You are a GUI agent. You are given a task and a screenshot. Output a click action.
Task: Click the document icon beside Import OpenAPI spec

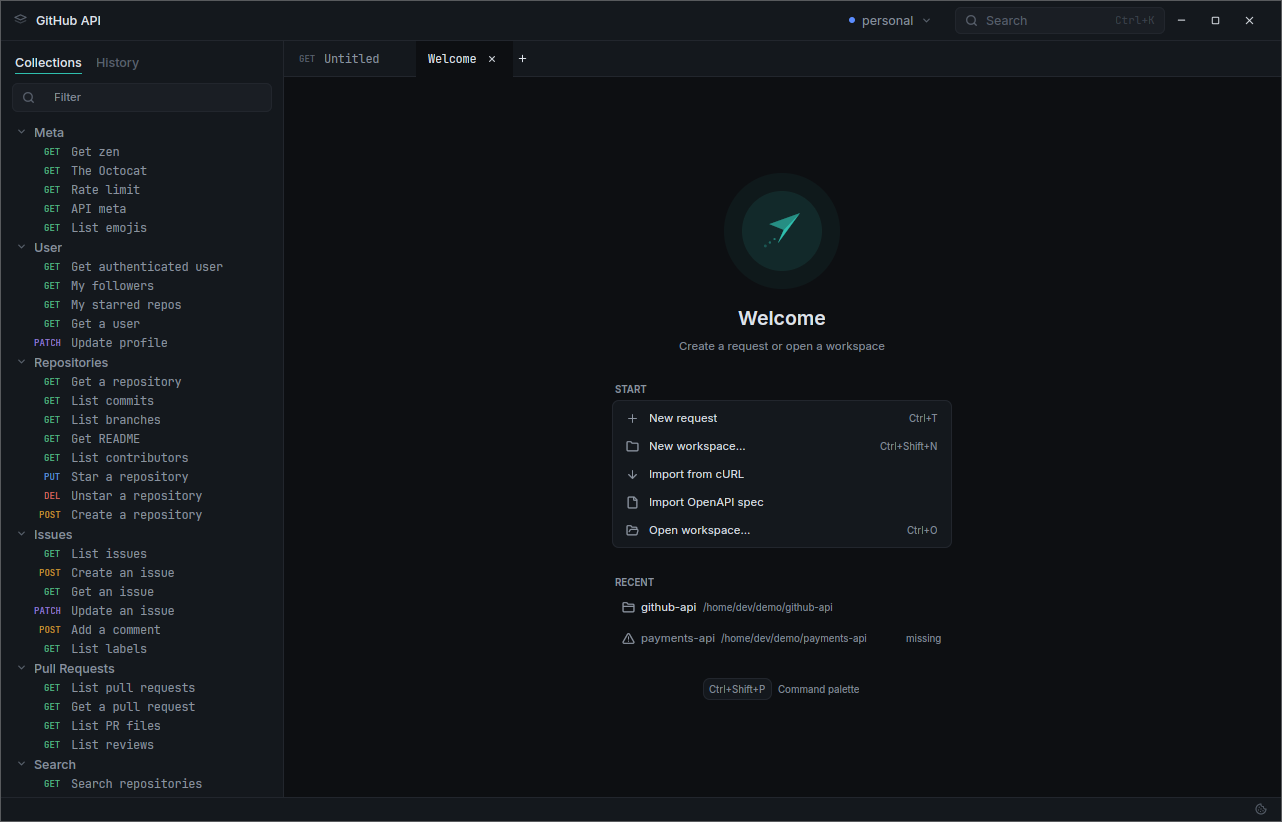pyautogui.click(x=632, y=502)
